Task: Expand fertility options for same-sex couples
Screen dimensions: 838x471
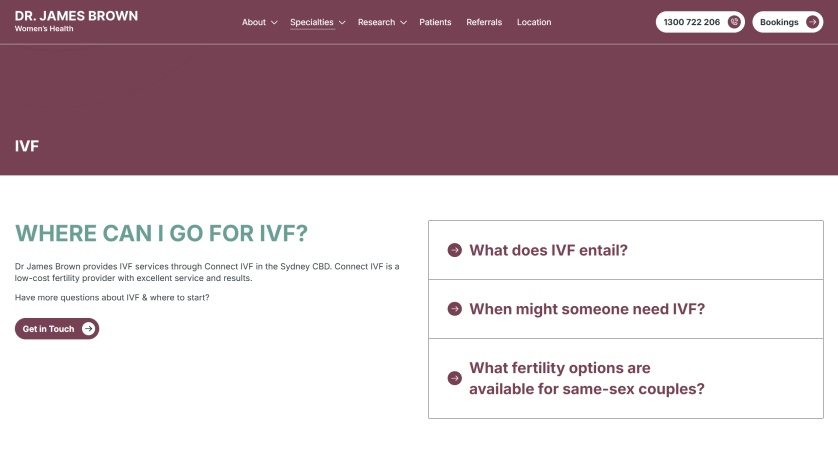Action: tap(587, 378)
